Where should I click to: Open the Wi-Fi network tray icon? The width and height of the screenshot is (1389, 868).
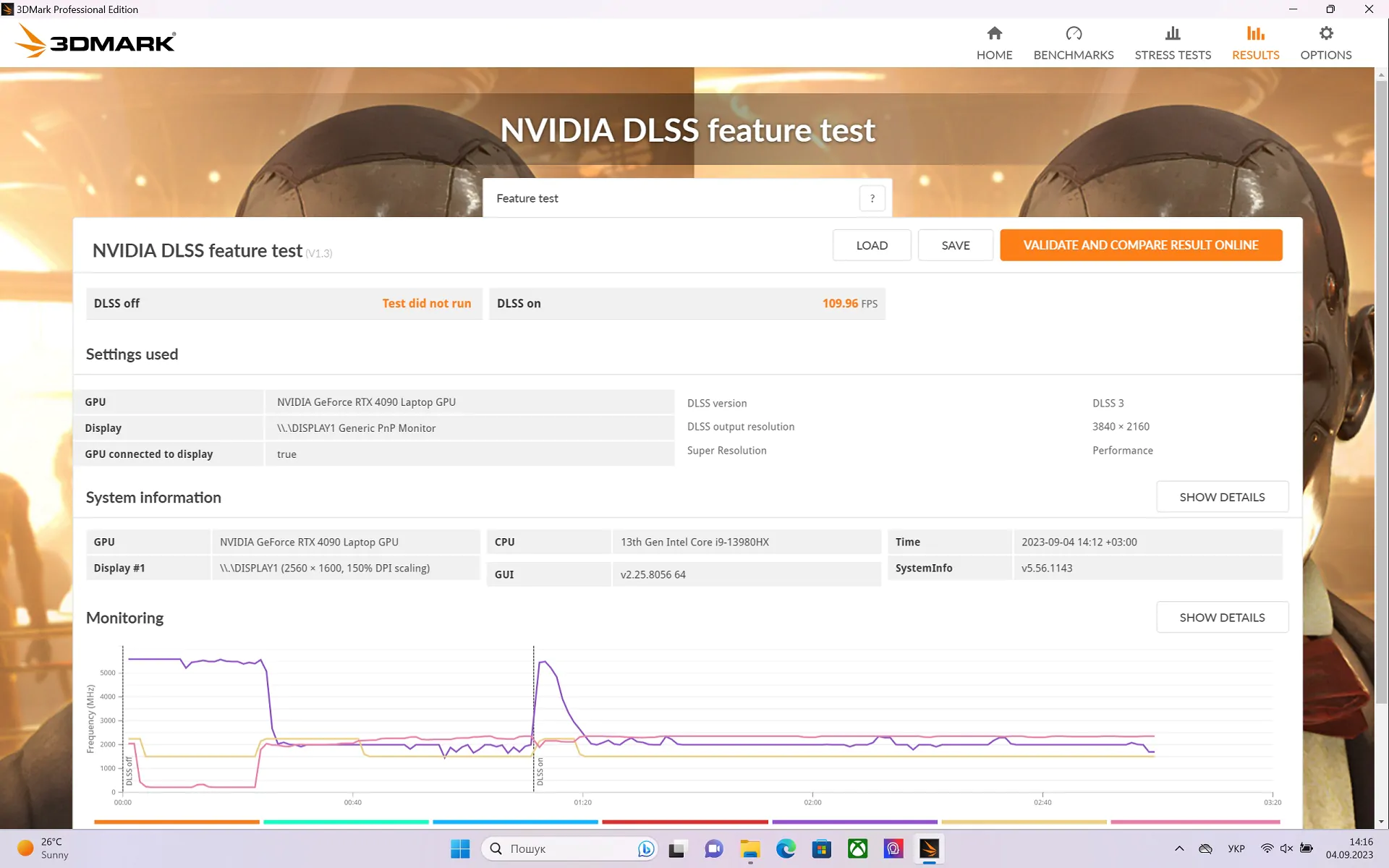[x=1267, y=848]
